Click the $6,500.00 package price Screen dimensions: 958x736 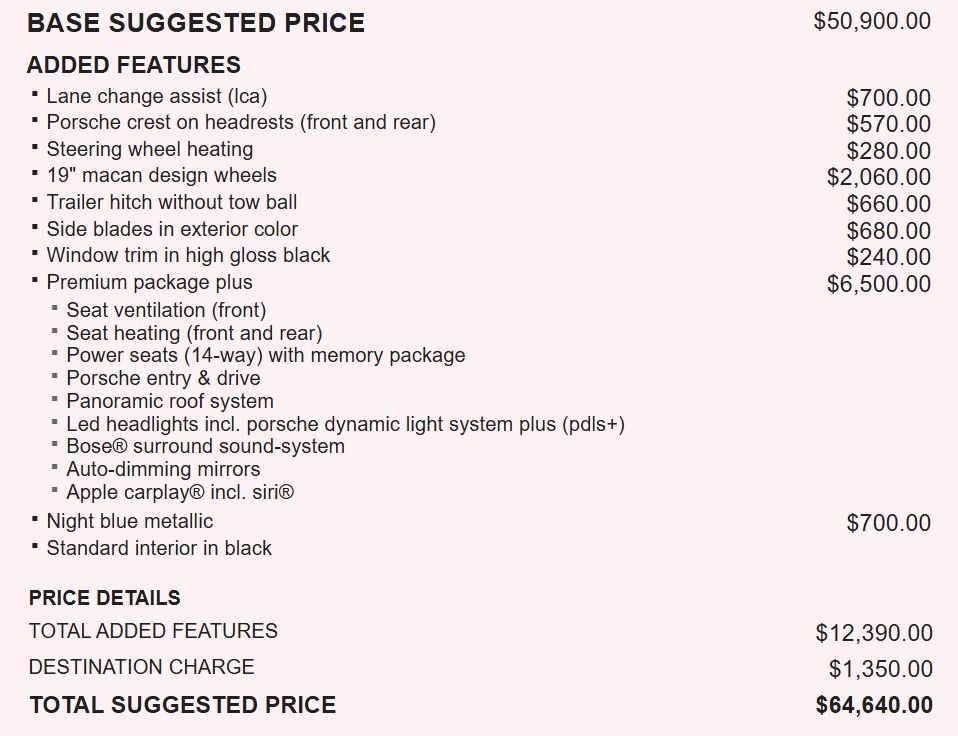[878, 284]
